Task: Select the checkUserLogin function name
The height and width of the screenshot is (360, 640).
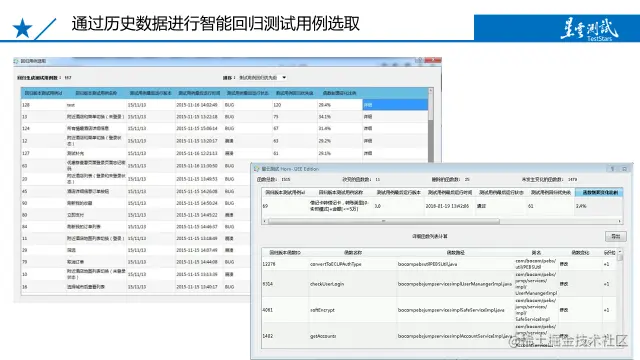Action: (327, 284)
